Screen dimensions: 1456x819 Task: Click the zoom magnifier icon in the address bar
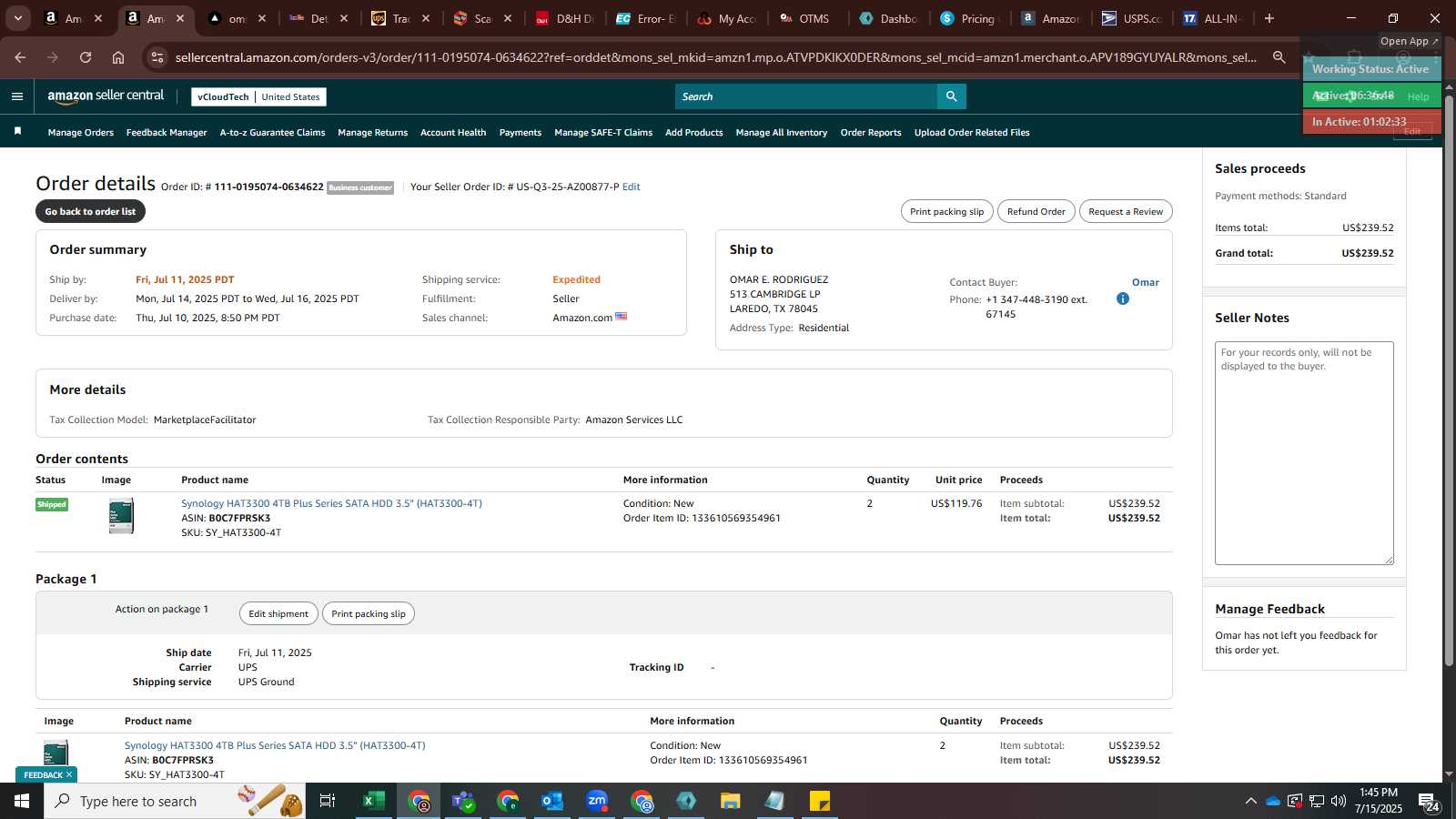click(1279, 57)
